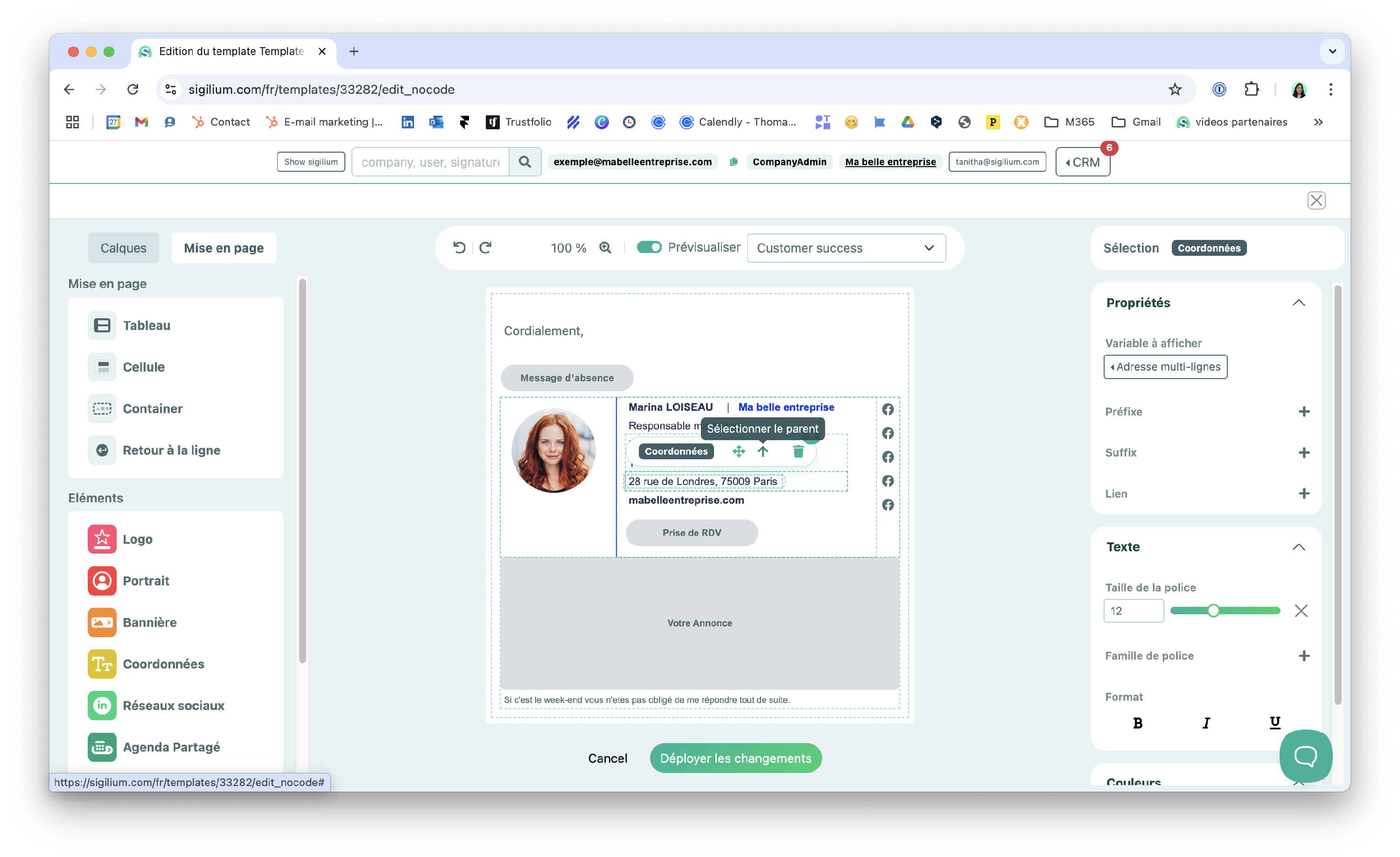Select parent with the up arrow
Image resolution: width=1400 pixels, height=857 pixels.
click(763, 451)
